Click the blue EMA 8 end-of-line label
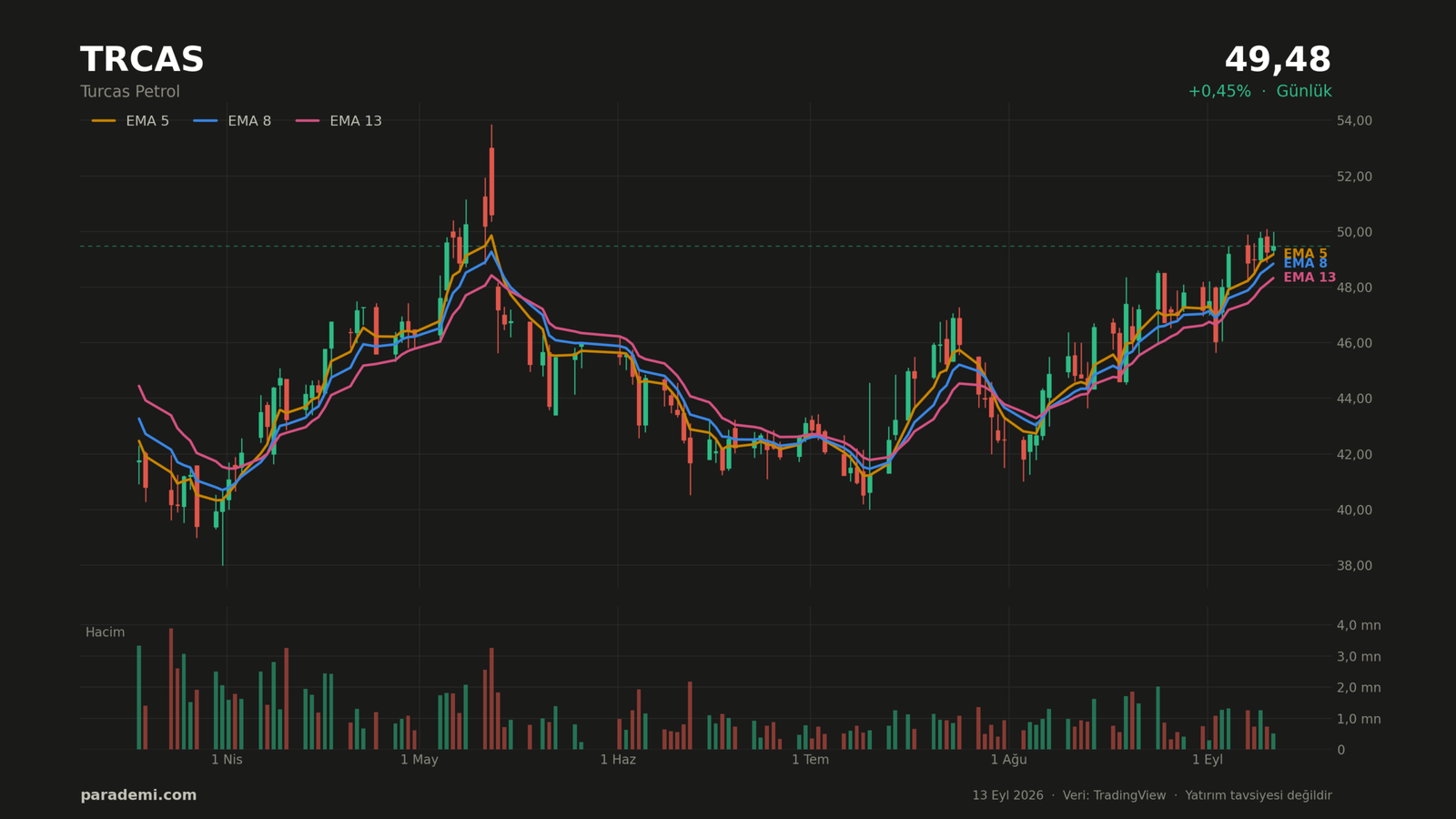Image resolution: width=1456 pixels, height=819 pixels. tap(1305, 264)
